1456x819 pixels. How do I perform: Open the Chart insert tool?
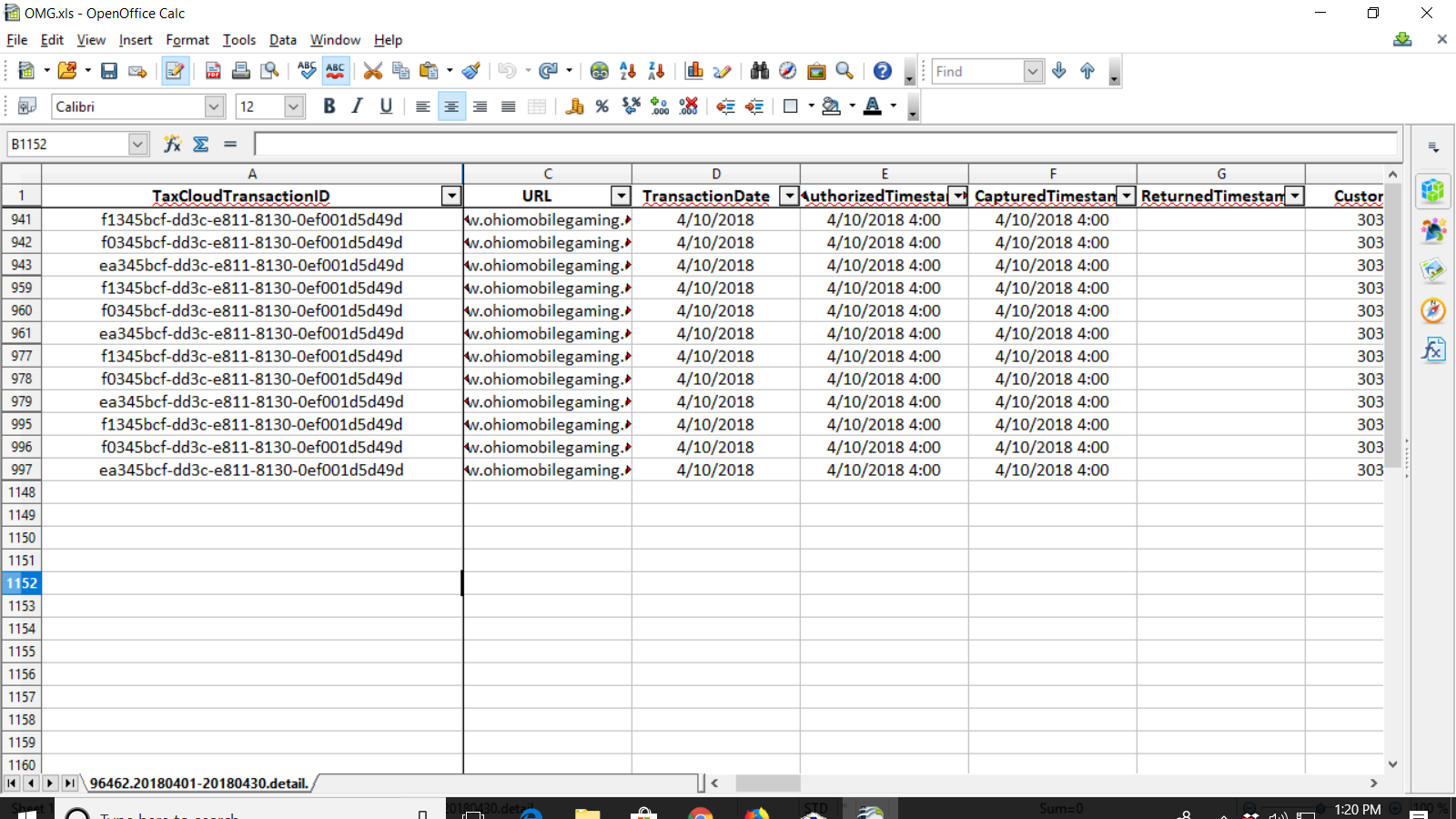click(x=694, y=71)
